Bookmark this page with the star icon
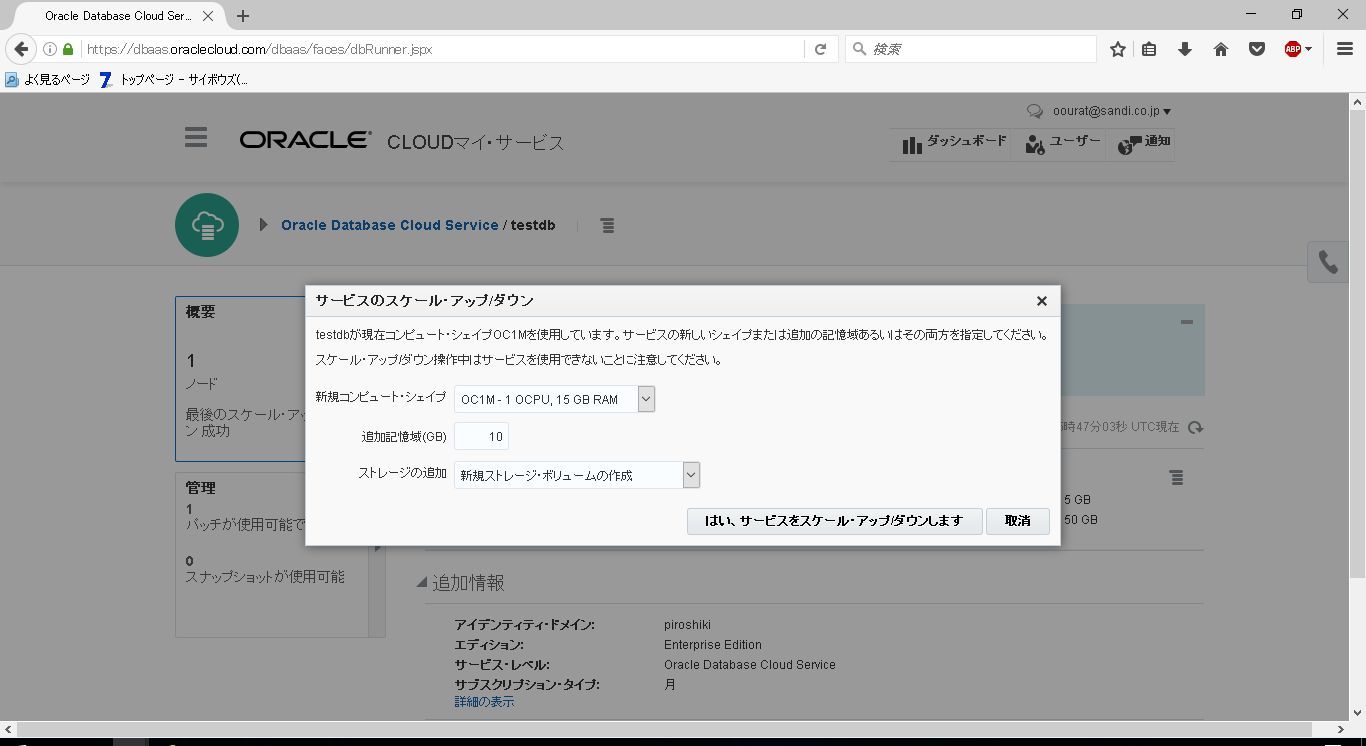The height and width of the screenshot is (746, 1366). (x=1118, y=49)
